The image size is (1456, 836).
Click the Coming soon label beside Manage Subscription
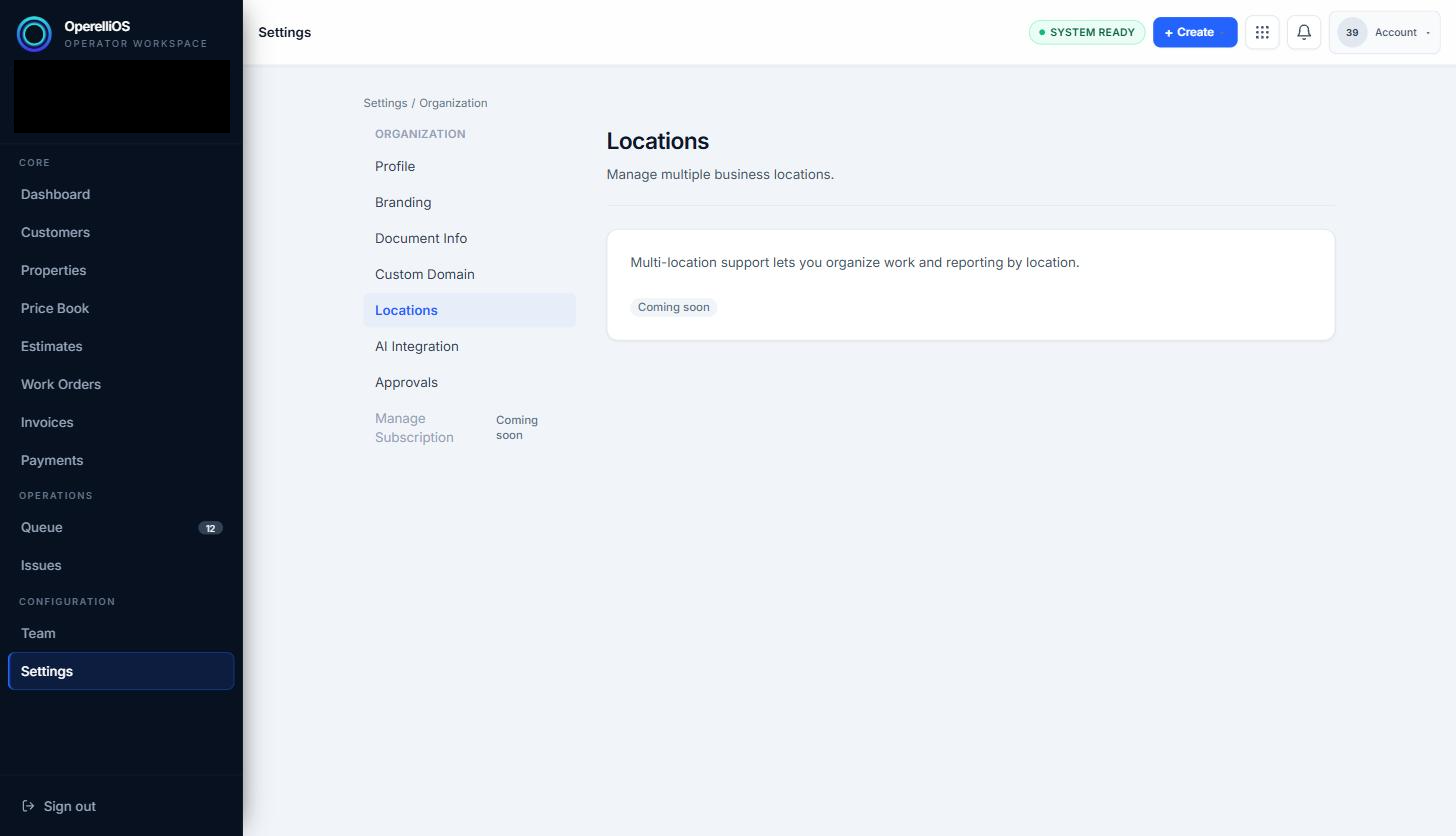pos(517,428)
